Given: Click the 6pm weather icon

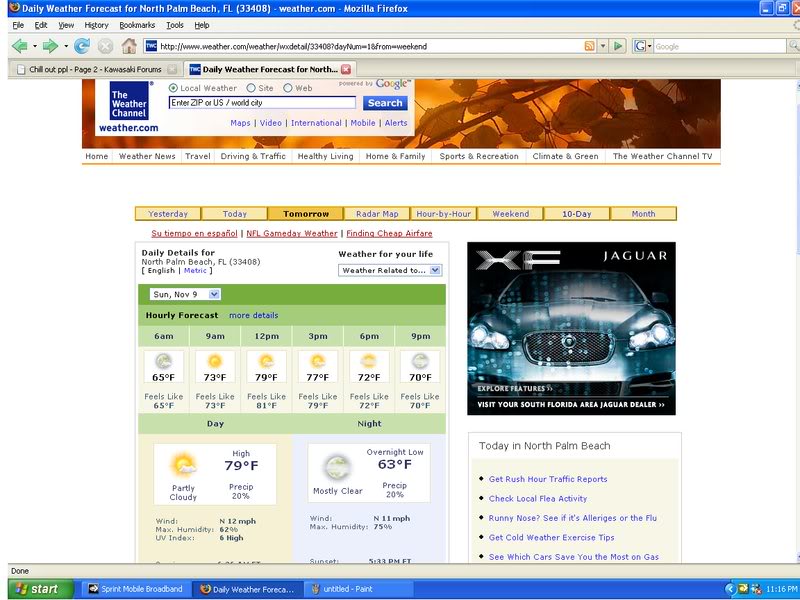Looking at the screenshot, I should click(x=369, y=362).
